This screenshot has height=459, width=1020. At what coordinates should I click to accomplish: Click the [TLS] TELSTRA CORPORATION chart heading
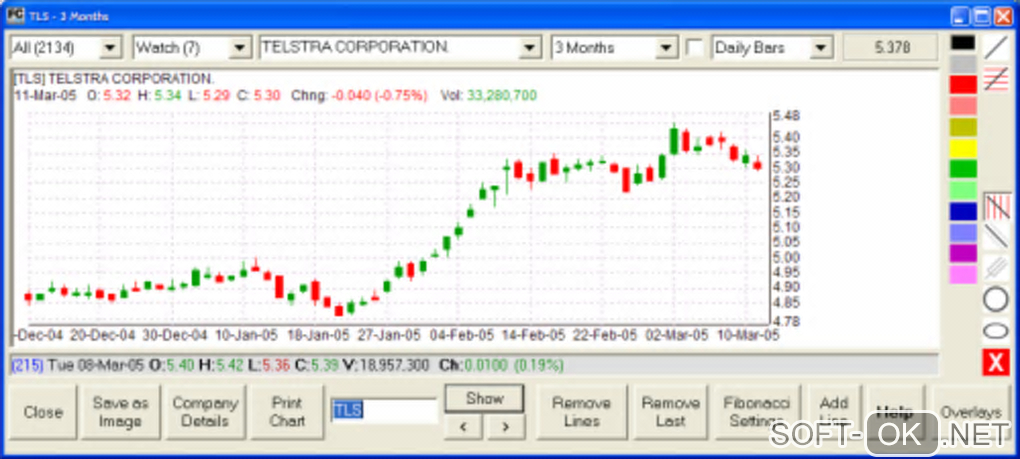coord(113,79)
